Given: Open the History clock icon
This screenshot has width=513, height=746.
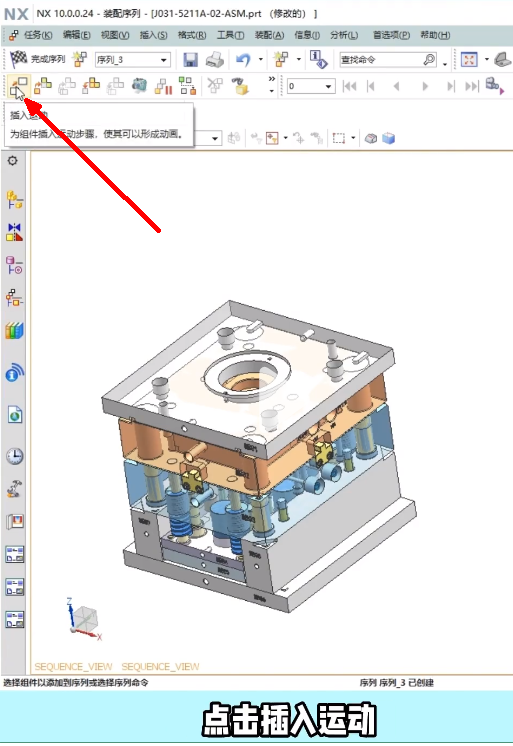Looking at the screenshot, I should coord(14,456).
